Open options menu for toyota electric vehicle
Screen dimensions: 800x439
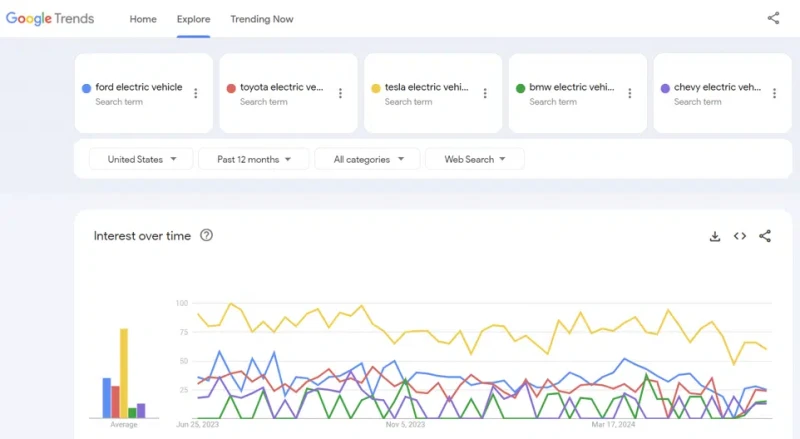pyautogui.click(x=340, y=93)
